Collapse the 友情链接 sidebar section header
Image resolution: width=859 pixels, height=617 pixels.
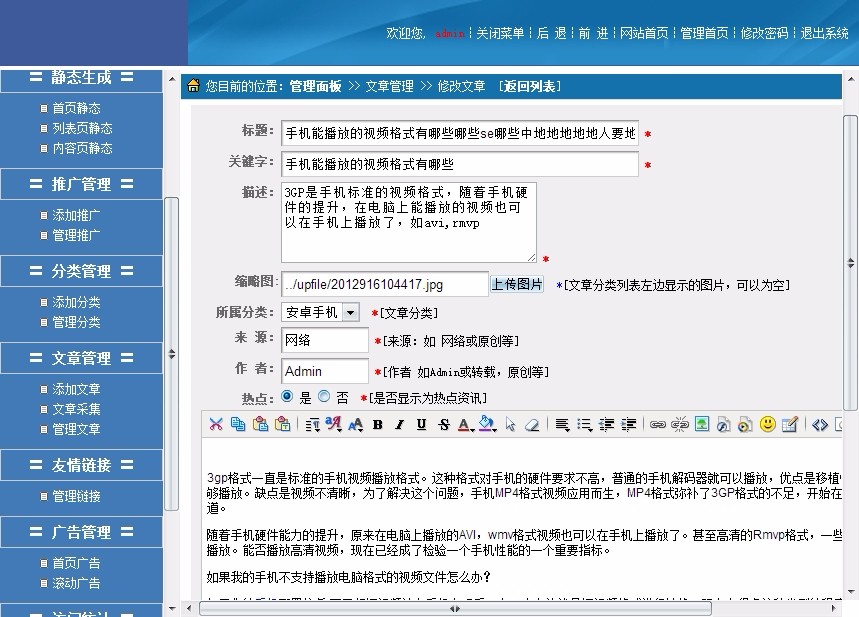tap(82, 465)
